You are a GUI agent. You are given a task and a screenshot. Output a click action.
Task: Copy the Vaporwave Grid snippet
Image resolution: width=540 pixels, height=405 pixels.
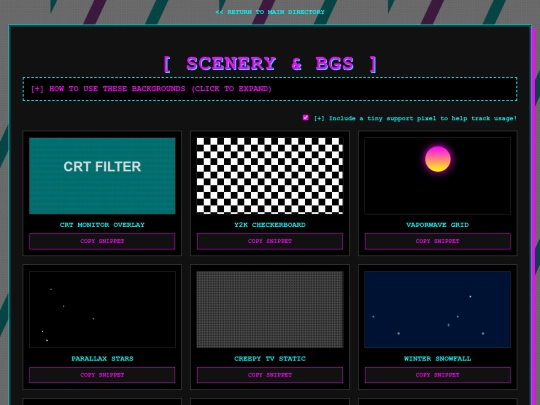pos(437,241)
